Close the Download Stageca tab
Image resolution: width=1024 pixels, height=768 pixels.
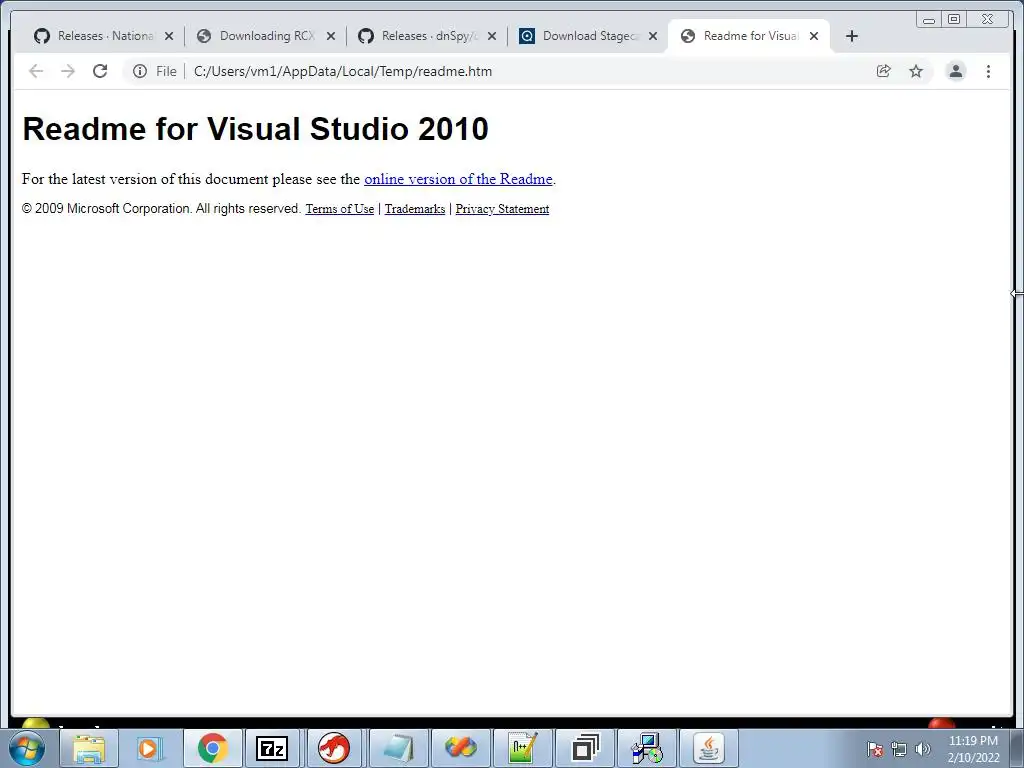652,36
